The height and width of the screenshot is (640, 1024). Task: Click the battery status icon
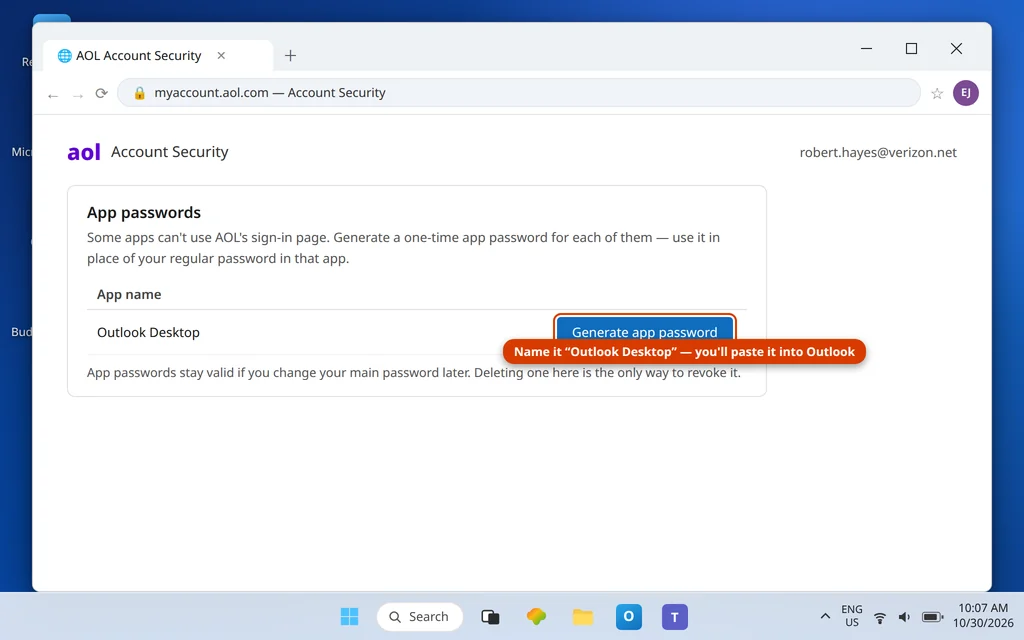[932, 617]
